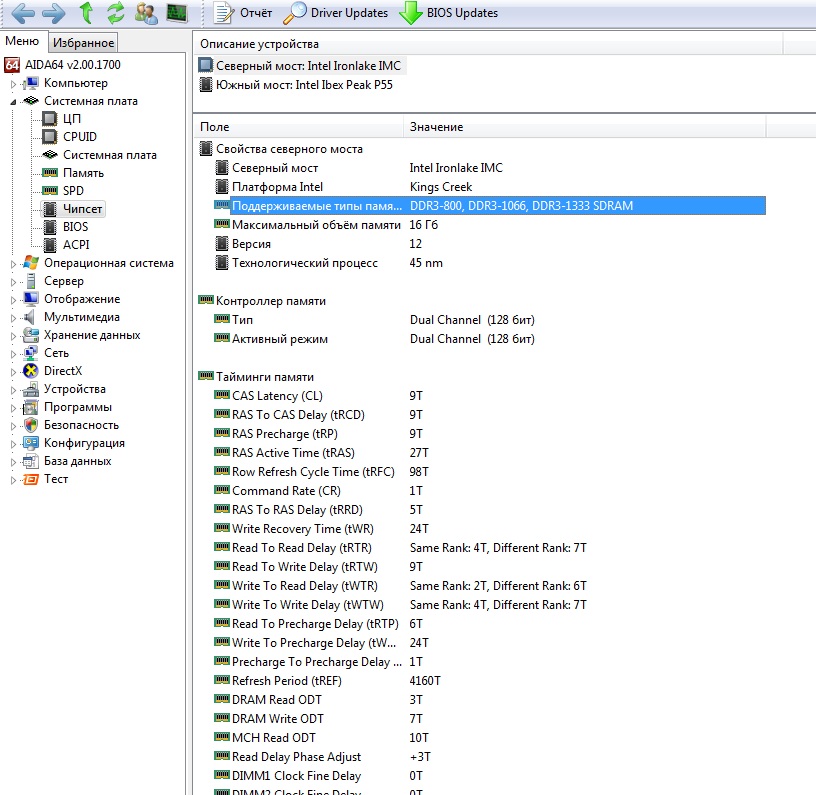Screen dimensions: 816x795
Task: Select CPUID in the sidebar tree
Action: click(80, 137)
